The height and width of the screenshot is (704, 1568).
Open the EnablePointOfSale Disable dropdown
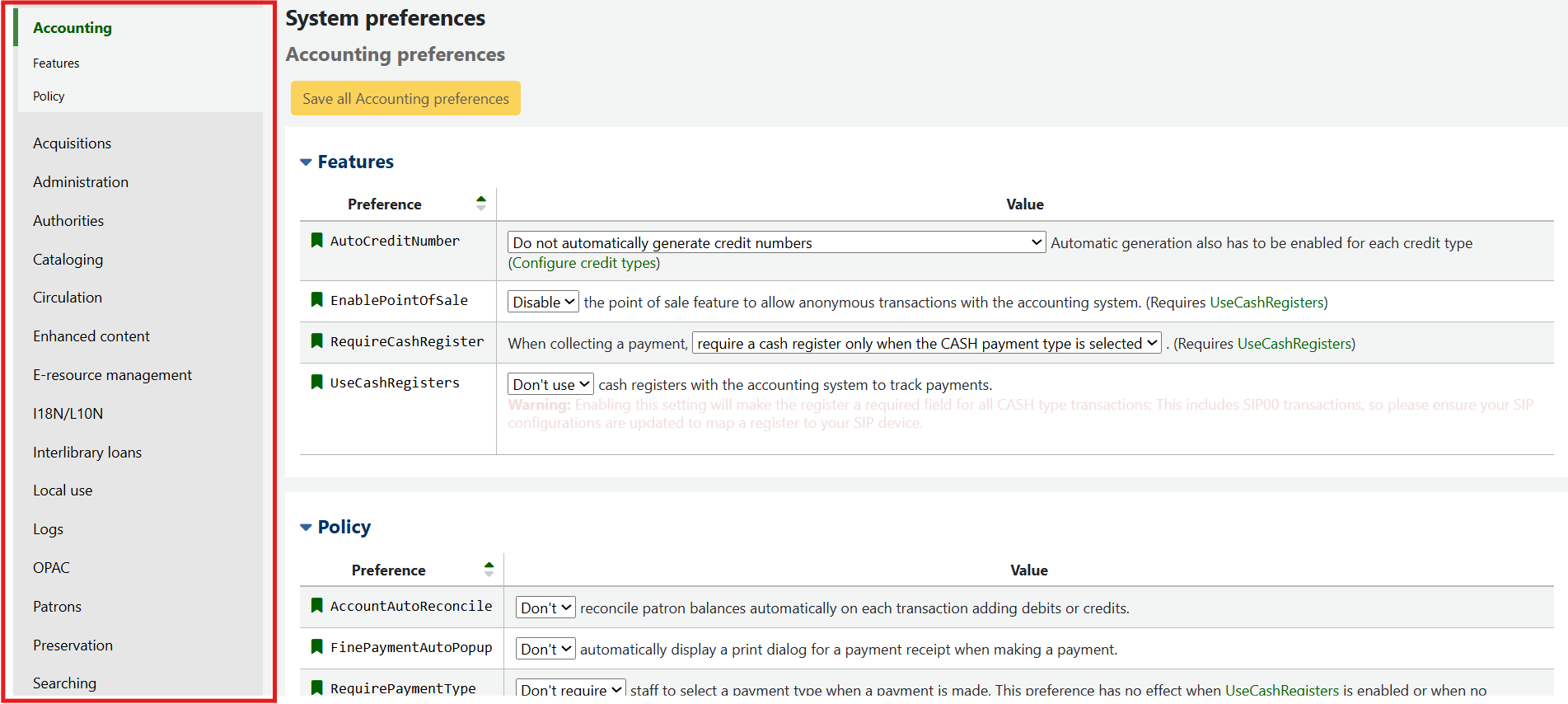(x=543, y=303)
